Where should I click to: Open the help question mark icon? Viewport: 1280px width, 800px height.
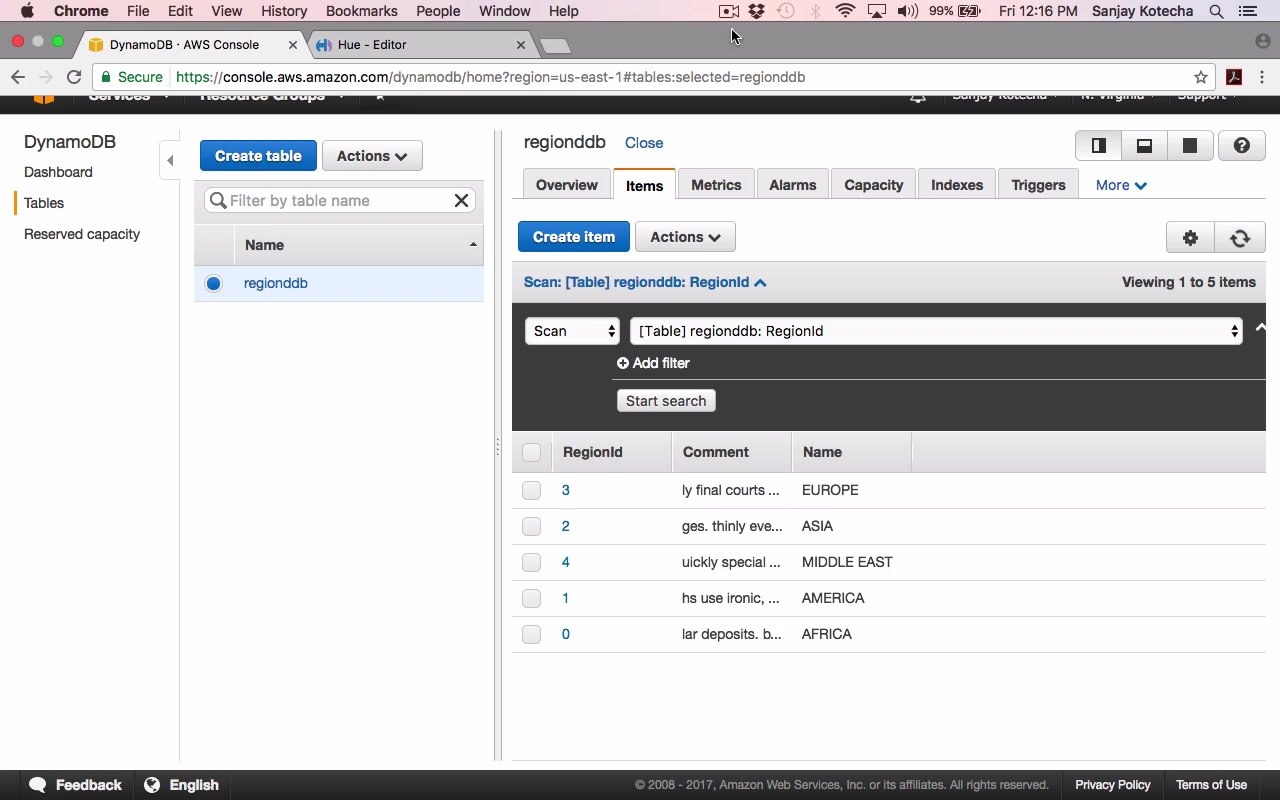pos(1242,145)
